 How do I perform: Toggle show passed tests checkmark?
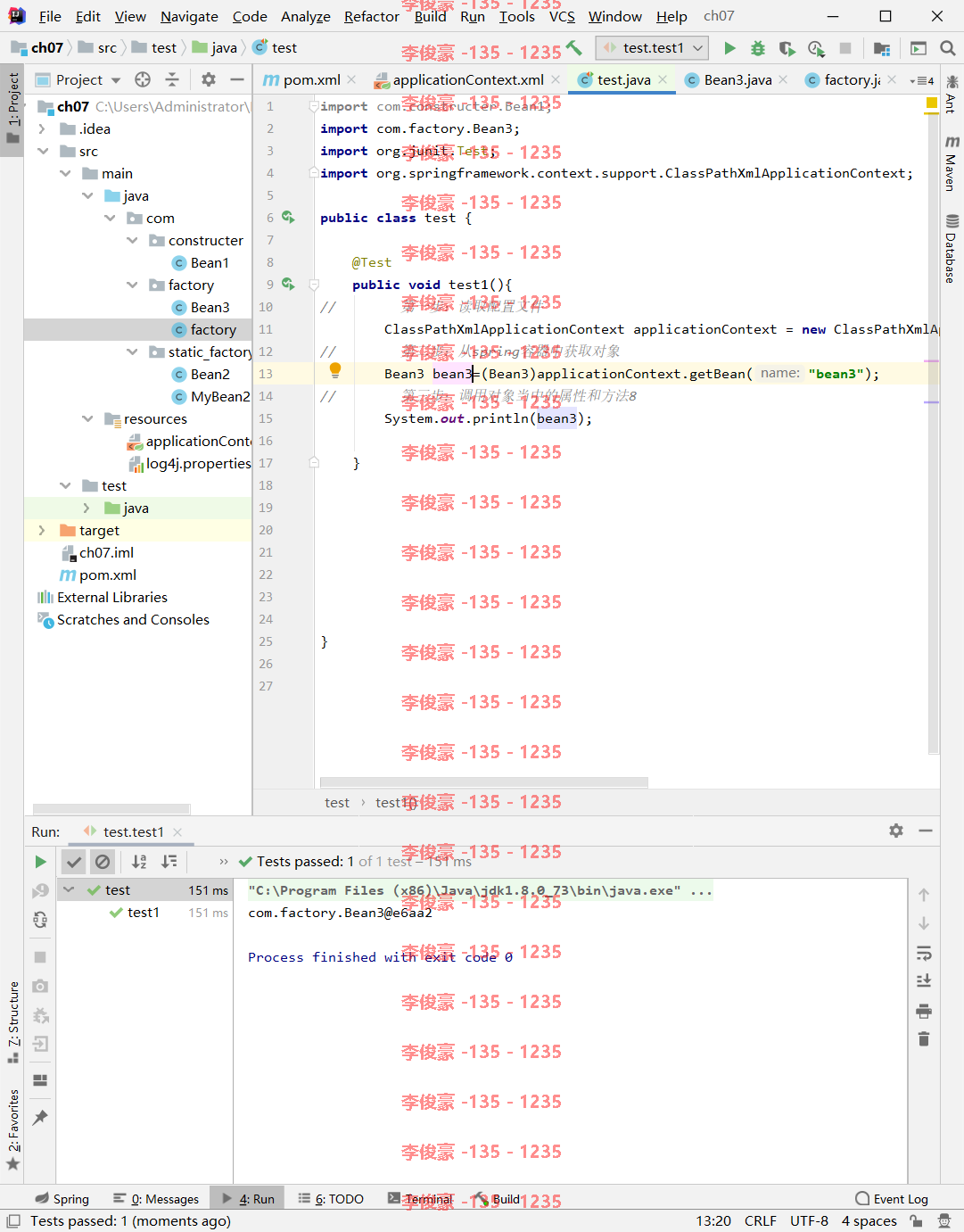[x=74, y=862]
